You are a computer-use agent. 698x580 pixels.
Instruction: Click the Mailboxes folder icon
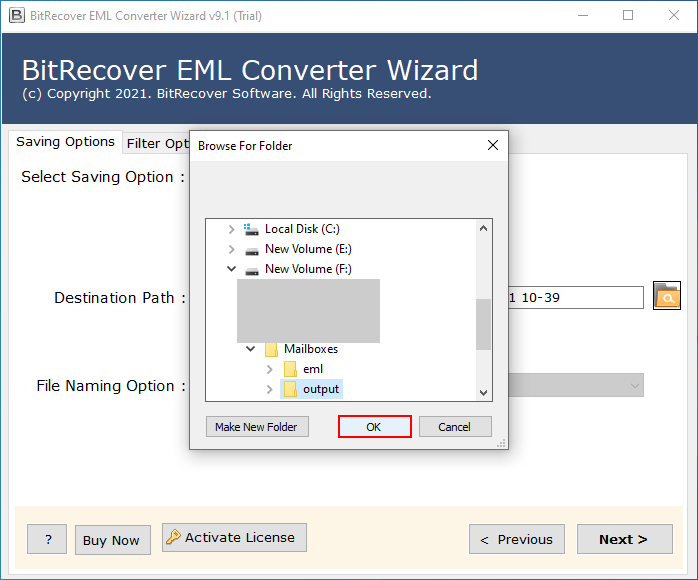coord(271,349)
